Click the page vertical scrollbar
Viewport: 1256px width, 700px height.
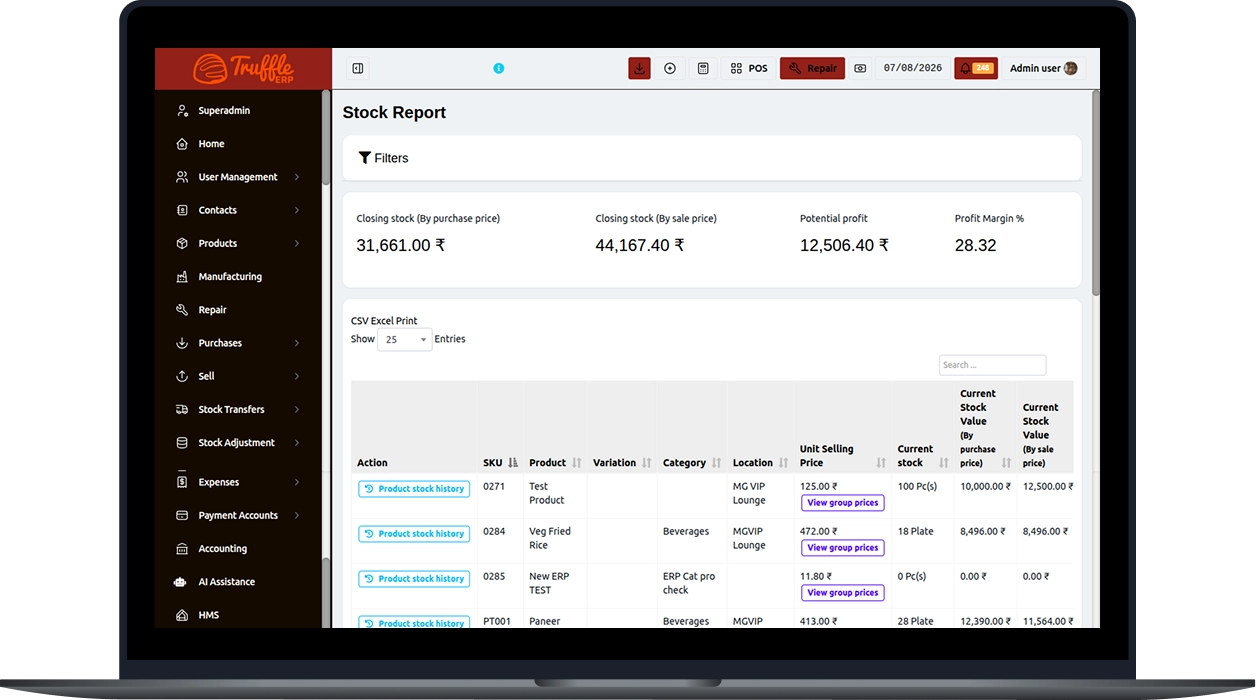(1096, 192)
